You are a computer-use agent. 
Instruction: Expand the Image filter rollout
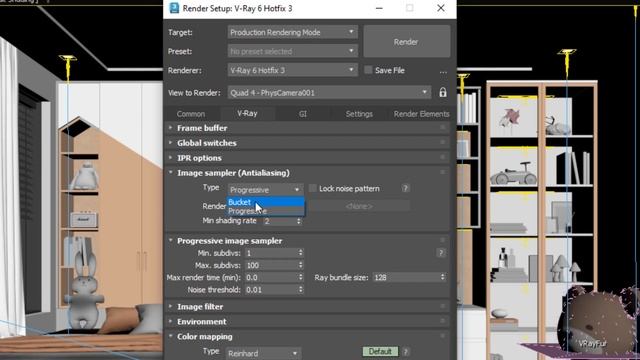pyautogui.click(x=307, y=307)
